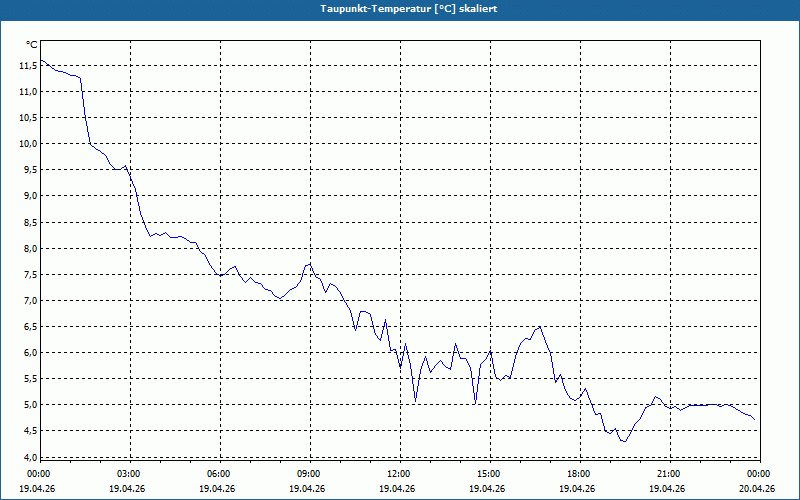Click the °C unit label above y-axis
The width and height of the screenshot is (800, 500).
(31, 45)
